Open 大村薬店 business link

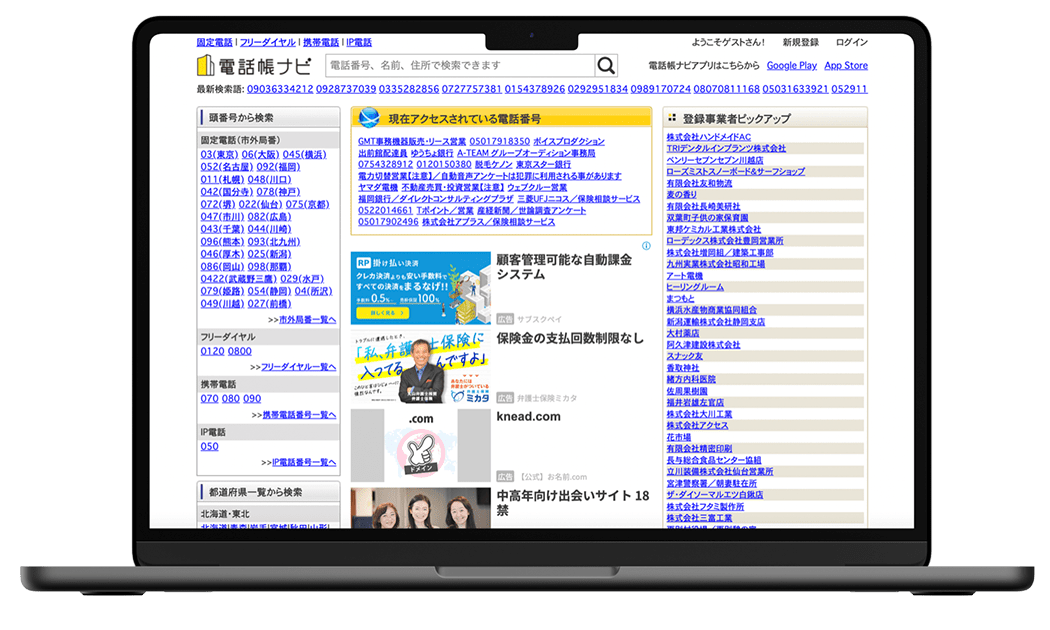pos(682,333)
